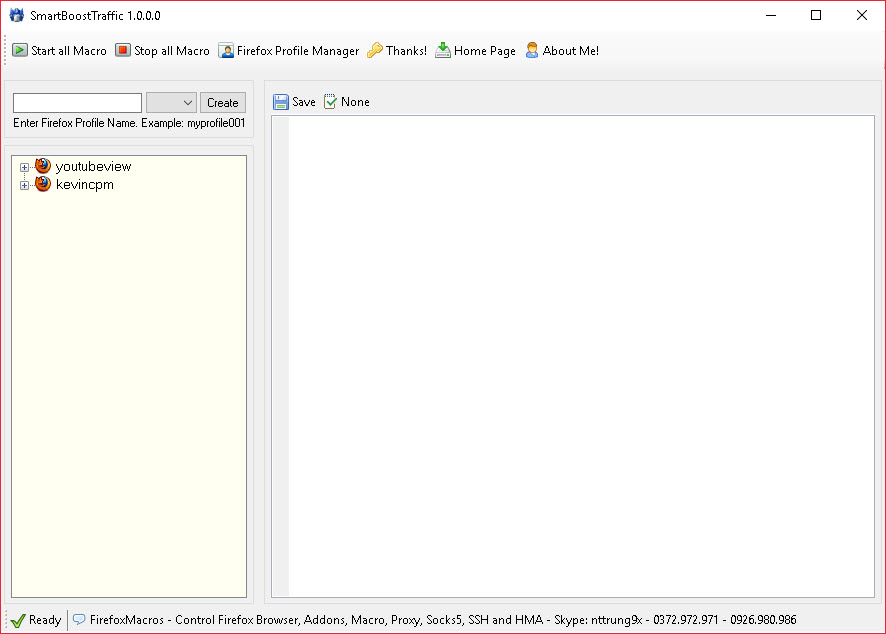Click the green Start all Macro icon
Viewport: 886px width, 634px height.
20,50
